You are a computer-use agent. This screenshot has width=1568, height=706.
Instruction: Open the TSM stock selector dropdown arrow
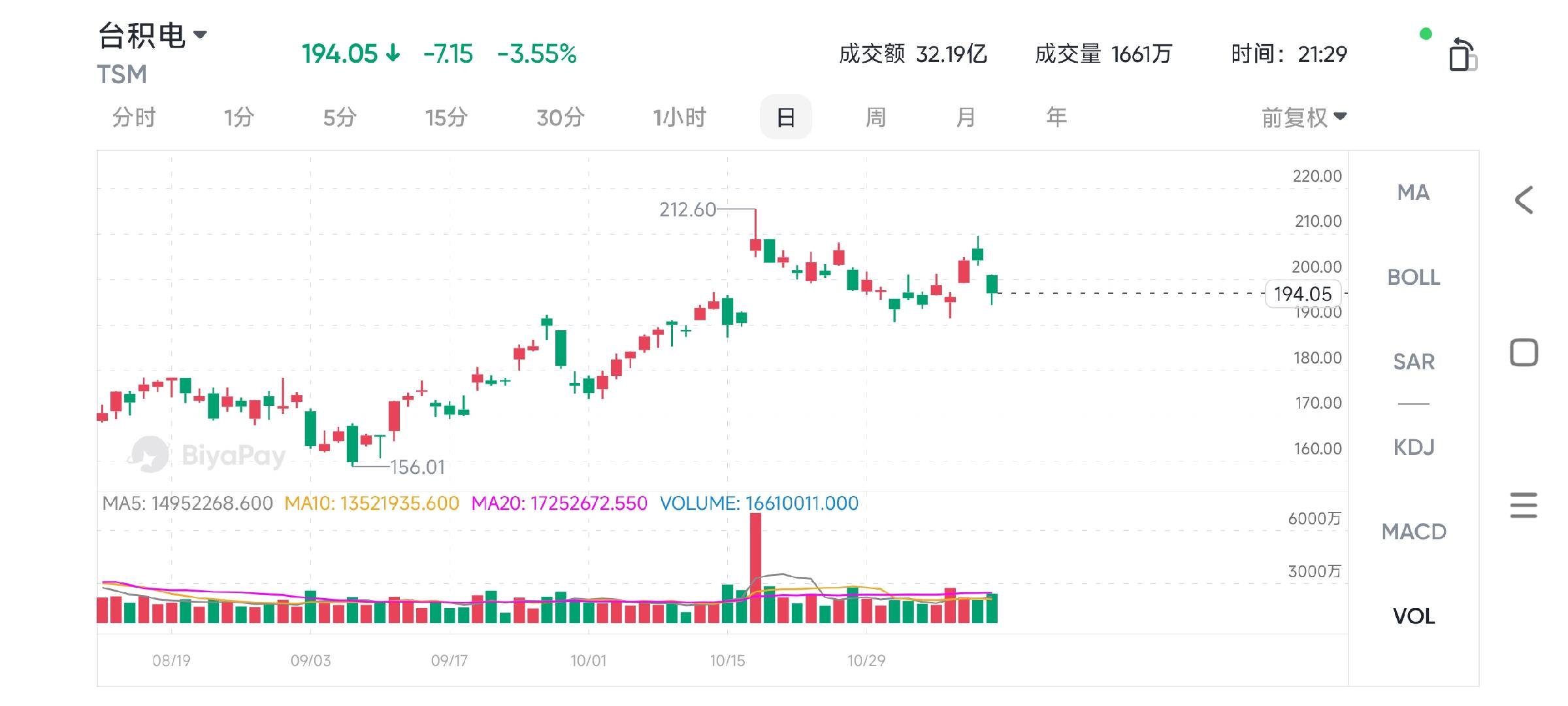200,35
